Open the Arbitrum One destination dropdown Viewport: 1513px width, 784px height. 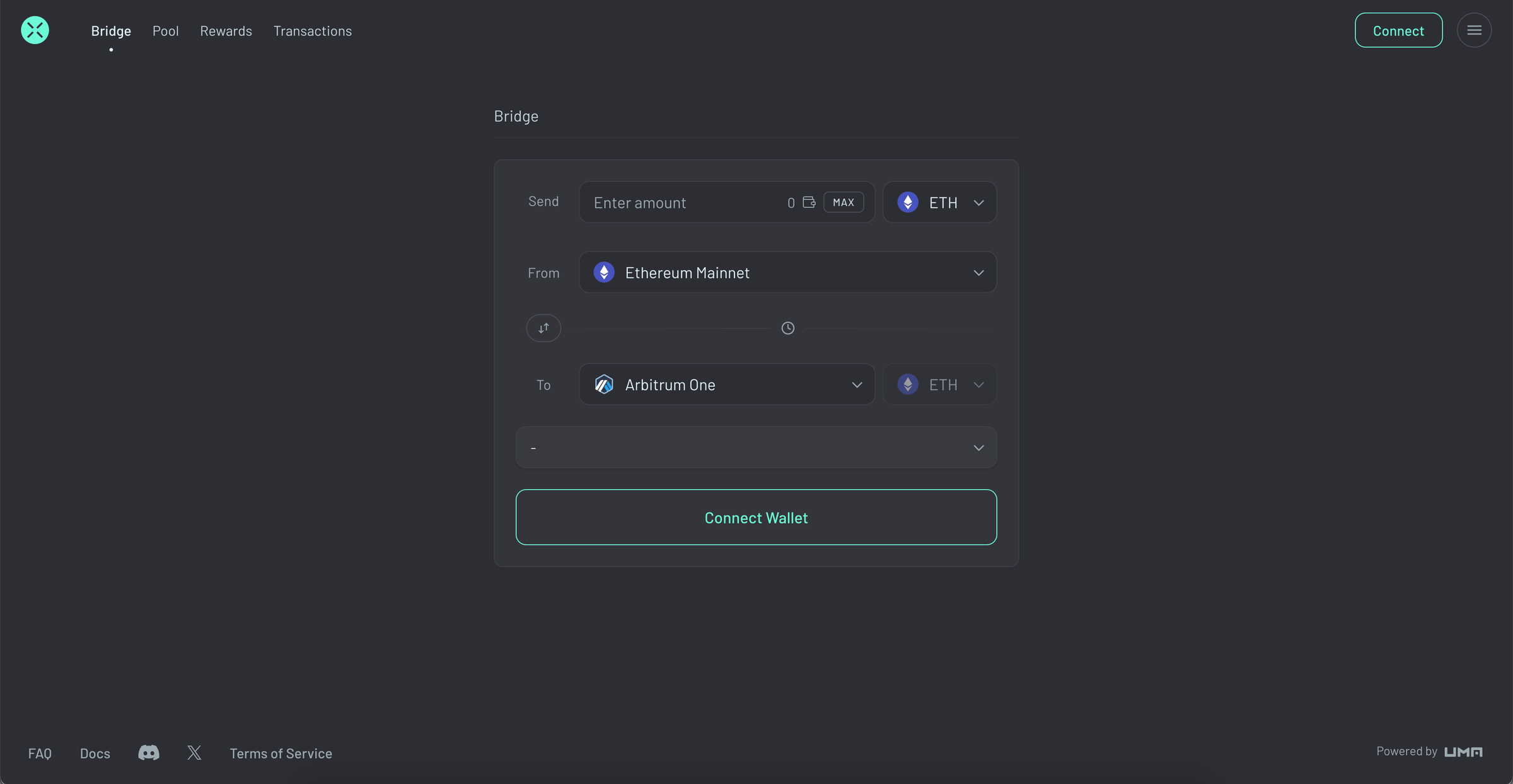[726, 384]
